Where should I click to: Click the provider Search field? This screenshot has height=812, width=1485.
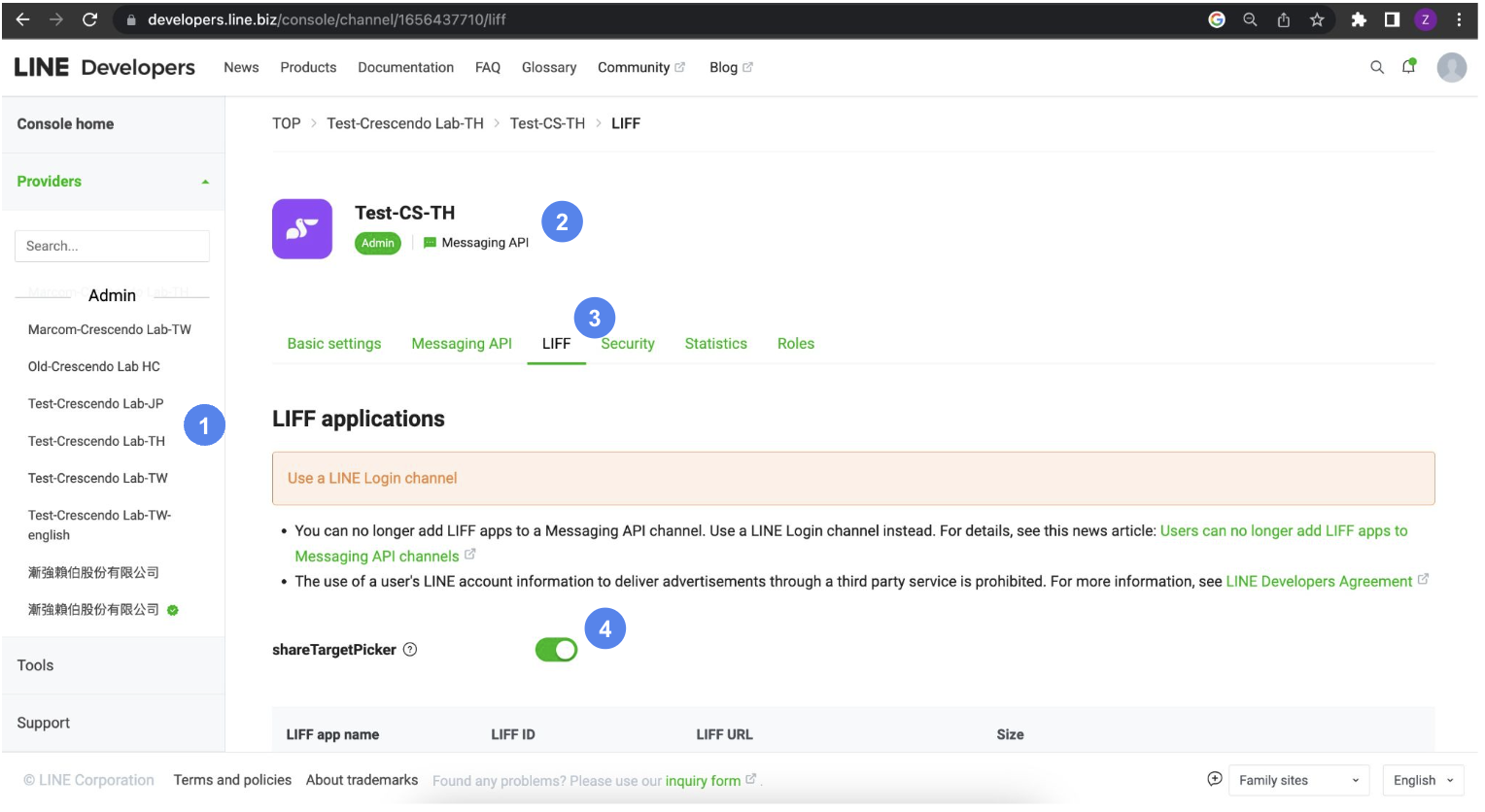tap(112, 246)
